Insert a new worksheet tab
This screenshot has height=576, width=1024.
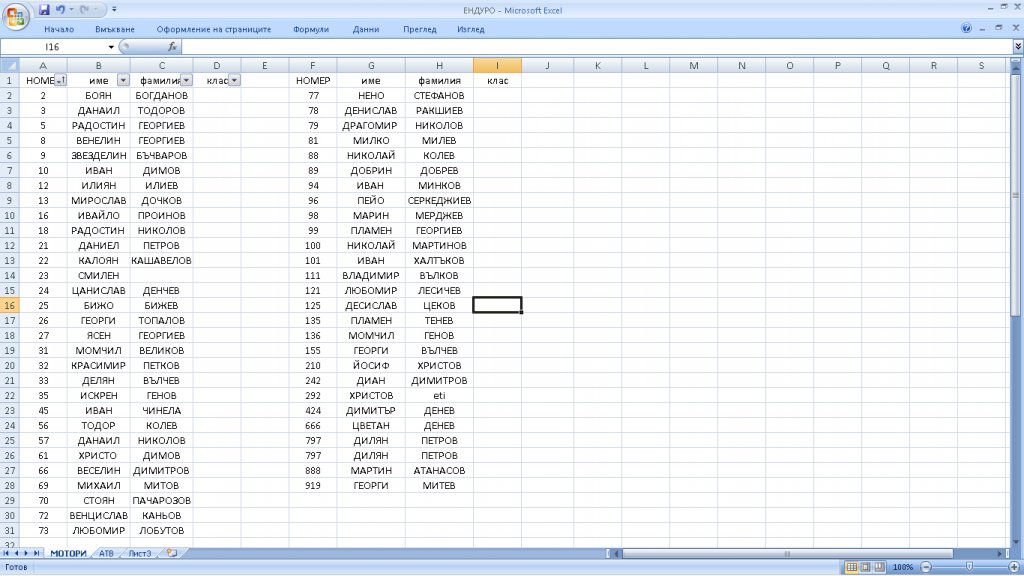point(171,552)
